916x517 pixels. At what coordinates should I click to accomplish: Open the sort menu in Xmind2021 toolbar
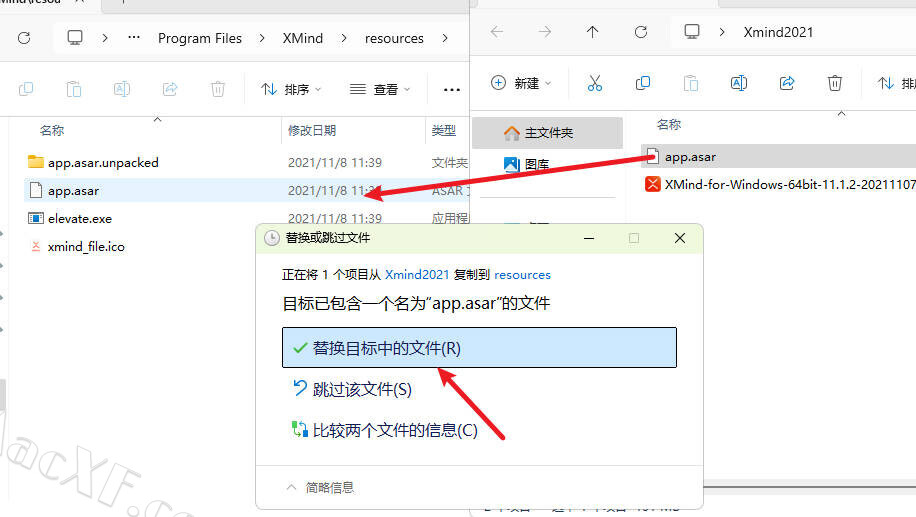896,83
